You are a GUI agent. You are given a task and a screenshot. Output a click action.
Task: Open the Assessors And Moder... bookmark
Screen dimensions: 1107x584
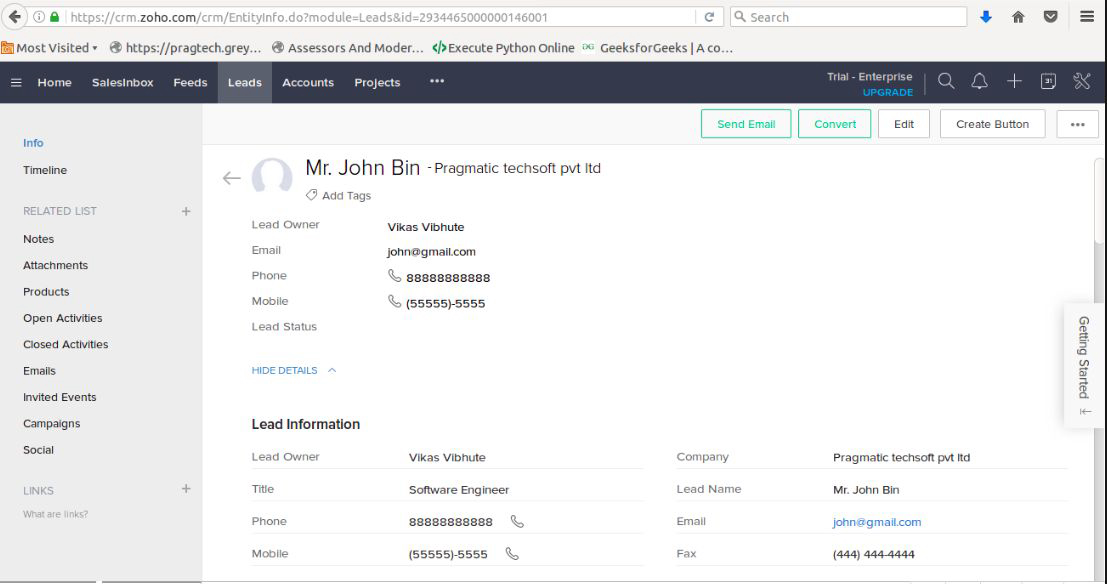coord(348,48)
